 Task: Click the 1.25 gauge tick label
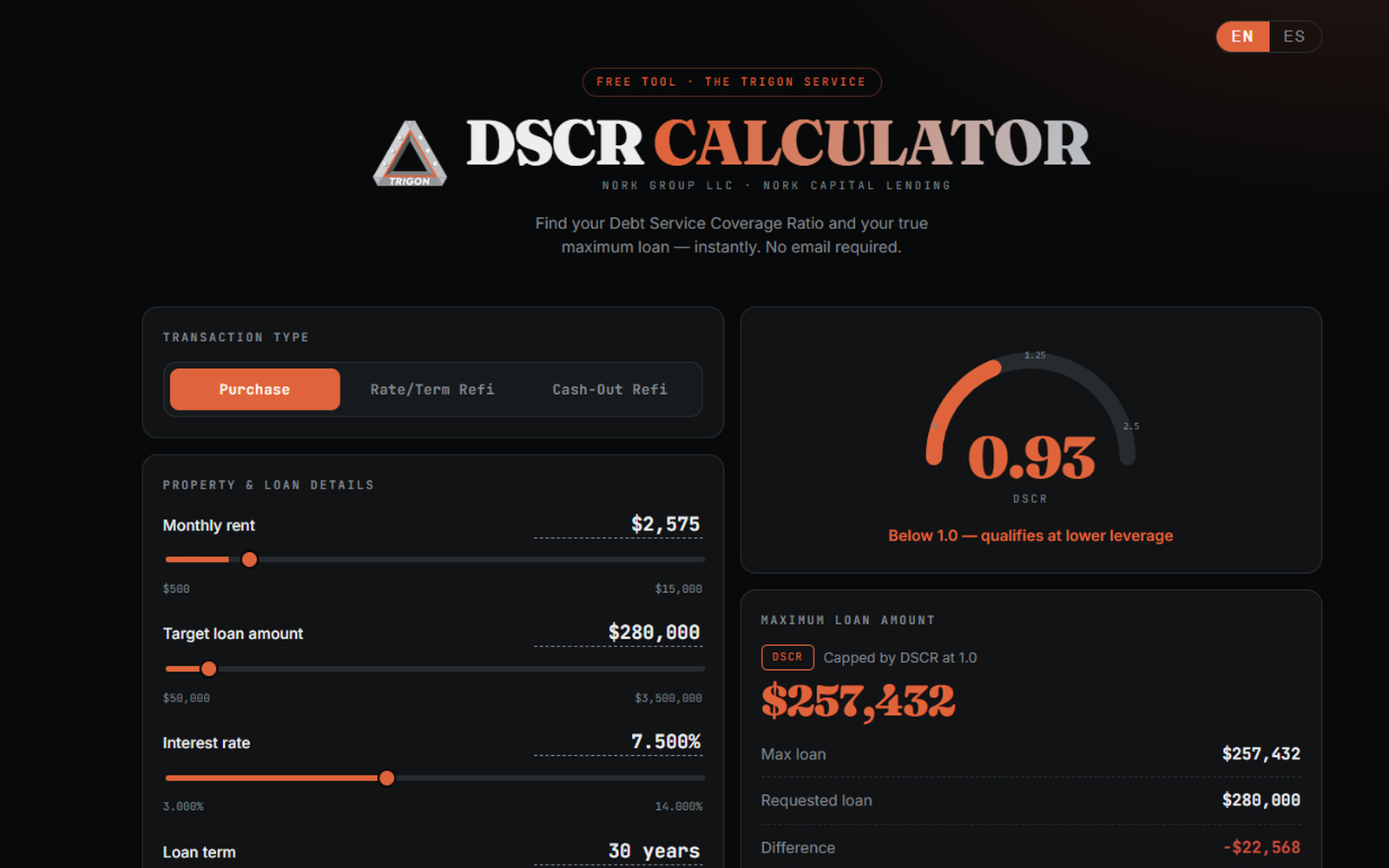[1035, 355]
